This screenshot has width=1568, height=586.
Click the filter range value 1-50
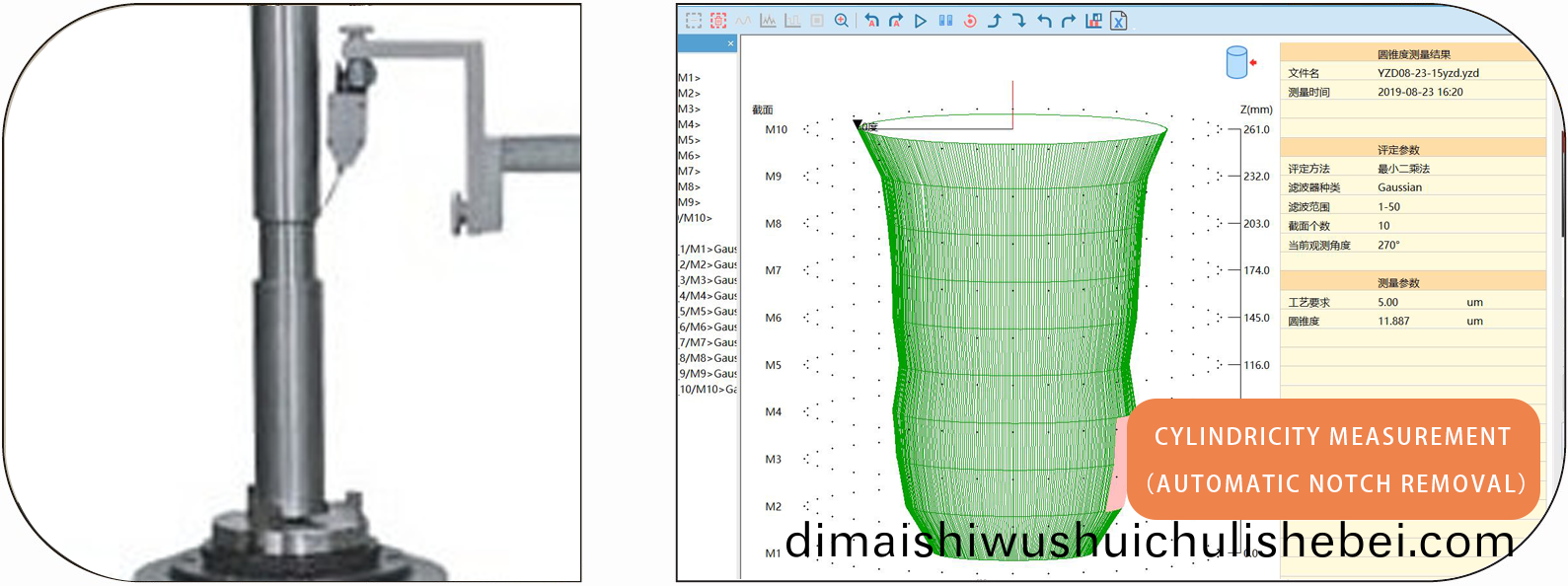point(1388,207)
